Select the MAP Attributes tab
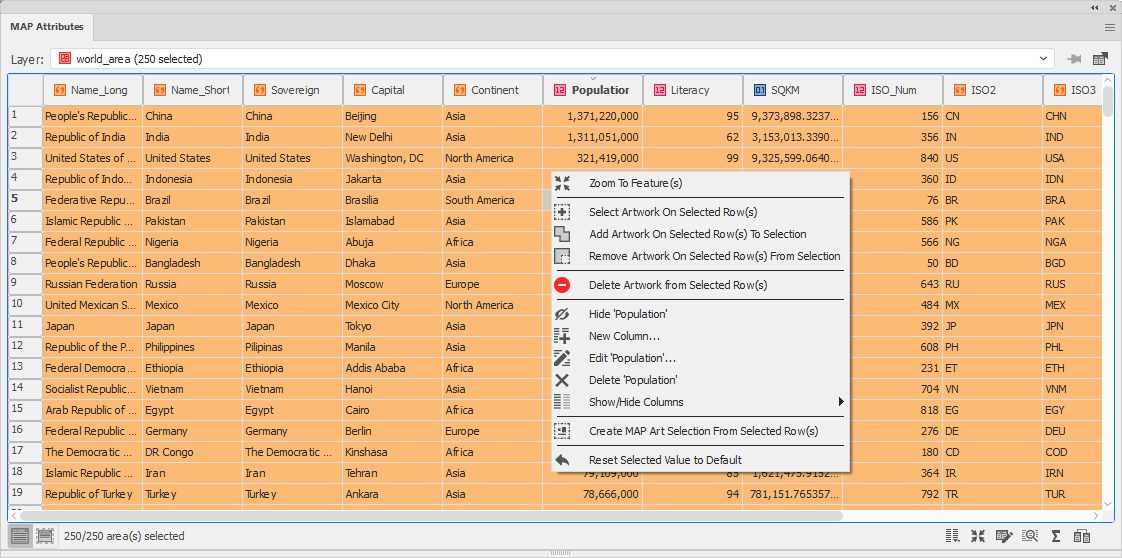The image size is (1122, 558). 47,26
